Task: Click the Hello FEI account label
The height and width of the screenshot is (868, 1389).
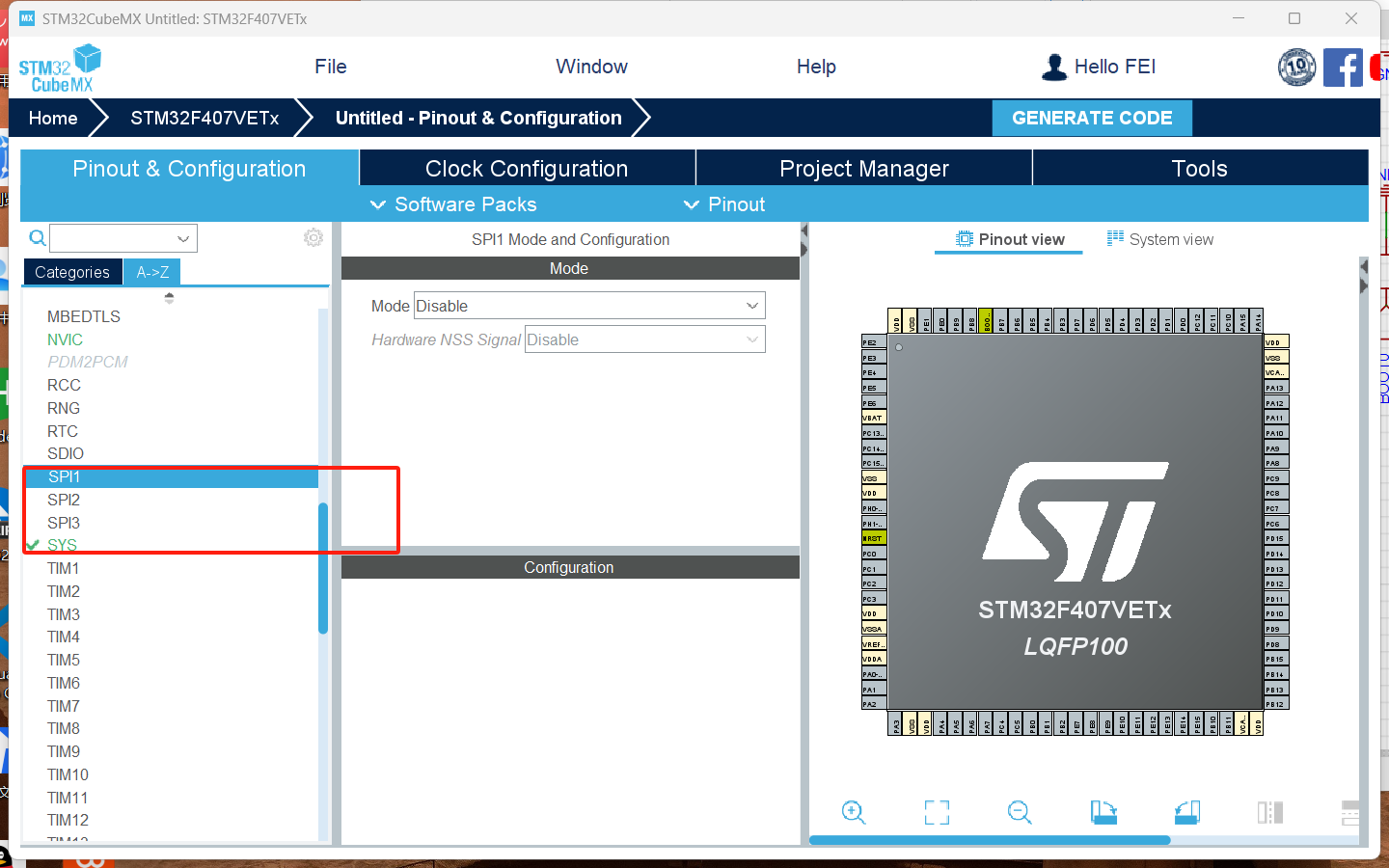Action: [1115, 67]
